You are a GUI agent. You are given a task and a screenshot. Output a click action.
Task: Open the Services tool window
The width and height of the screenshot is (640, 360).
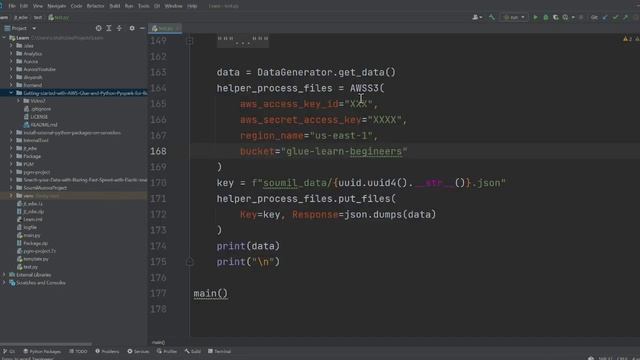pos(138,351)
